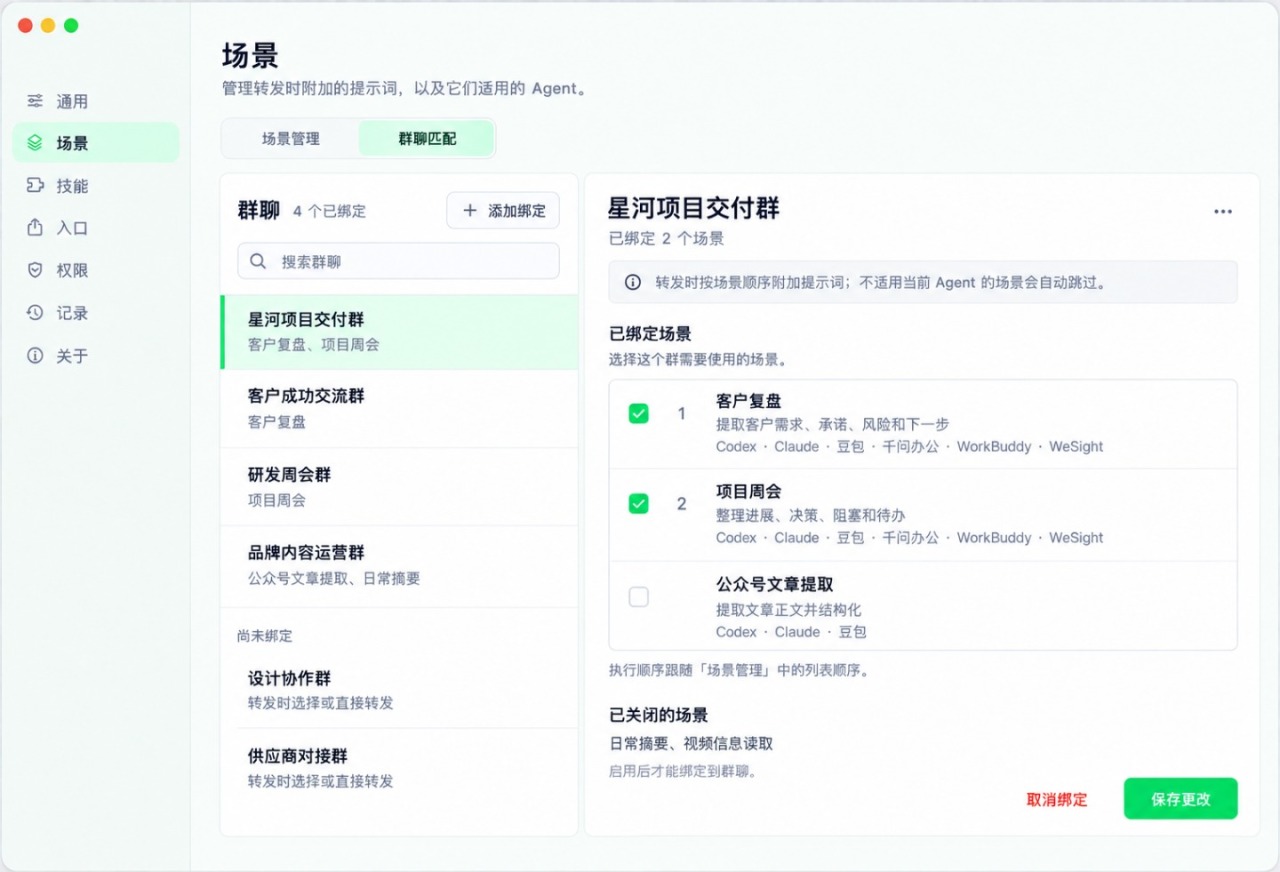Click the 技能 puzzle icon in sidebar
Image resolution: width=1280 pixels, height=872 pixels.
35,185
